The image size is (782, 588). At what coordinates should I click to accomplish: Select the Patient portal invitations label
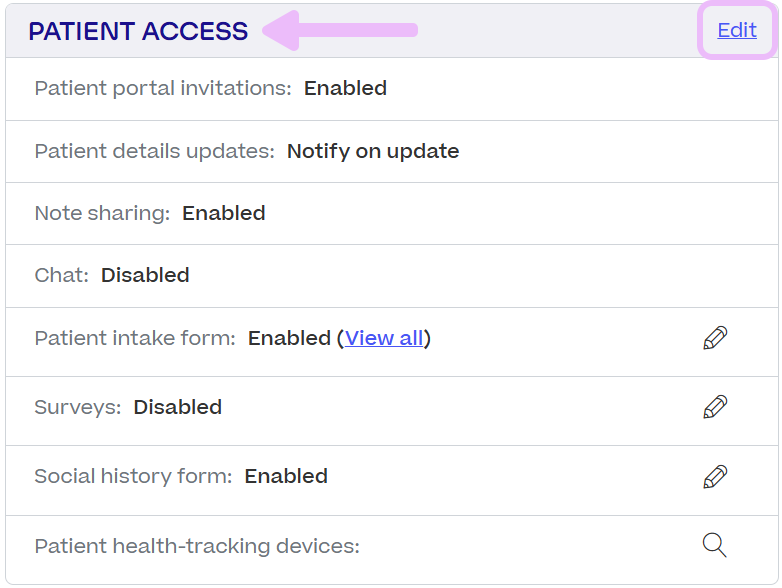[163, 88]
